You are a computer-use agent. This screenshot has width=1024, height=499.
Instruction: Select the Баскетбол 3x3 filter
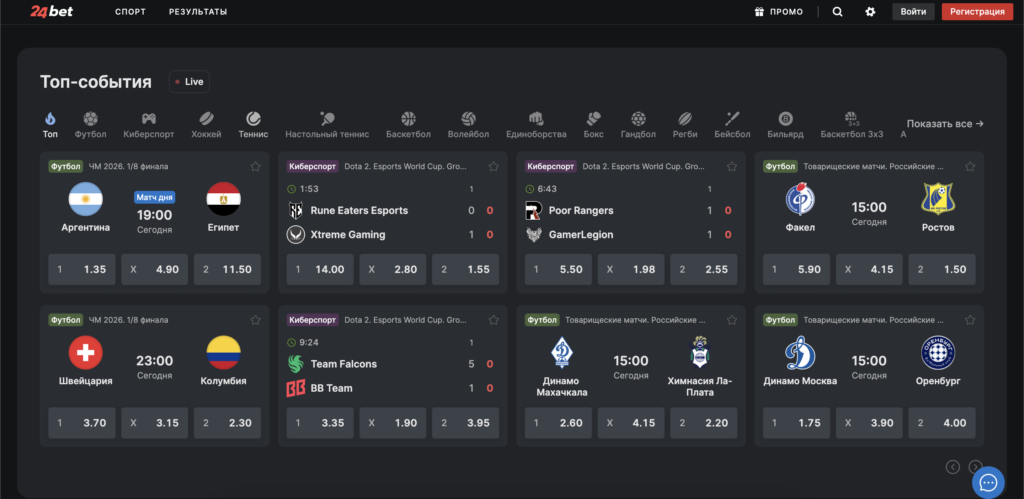click(852, 125)
